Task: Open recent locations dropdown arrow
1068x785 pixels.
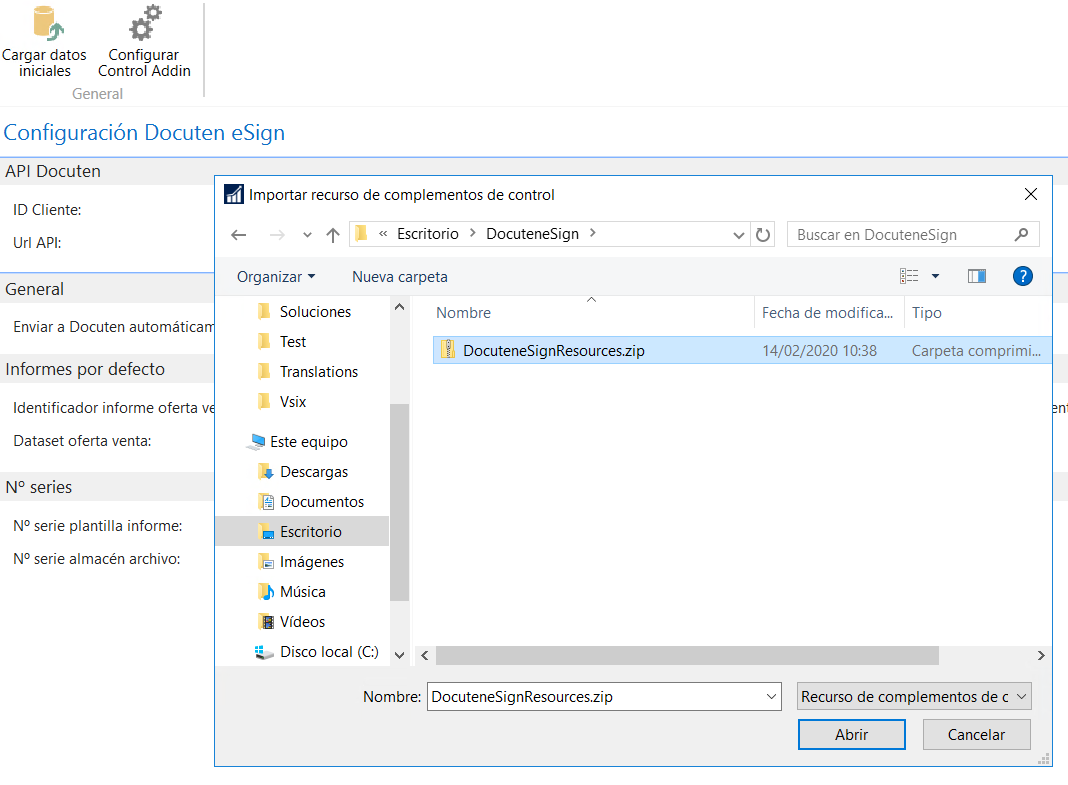Action: pos(307,235)
